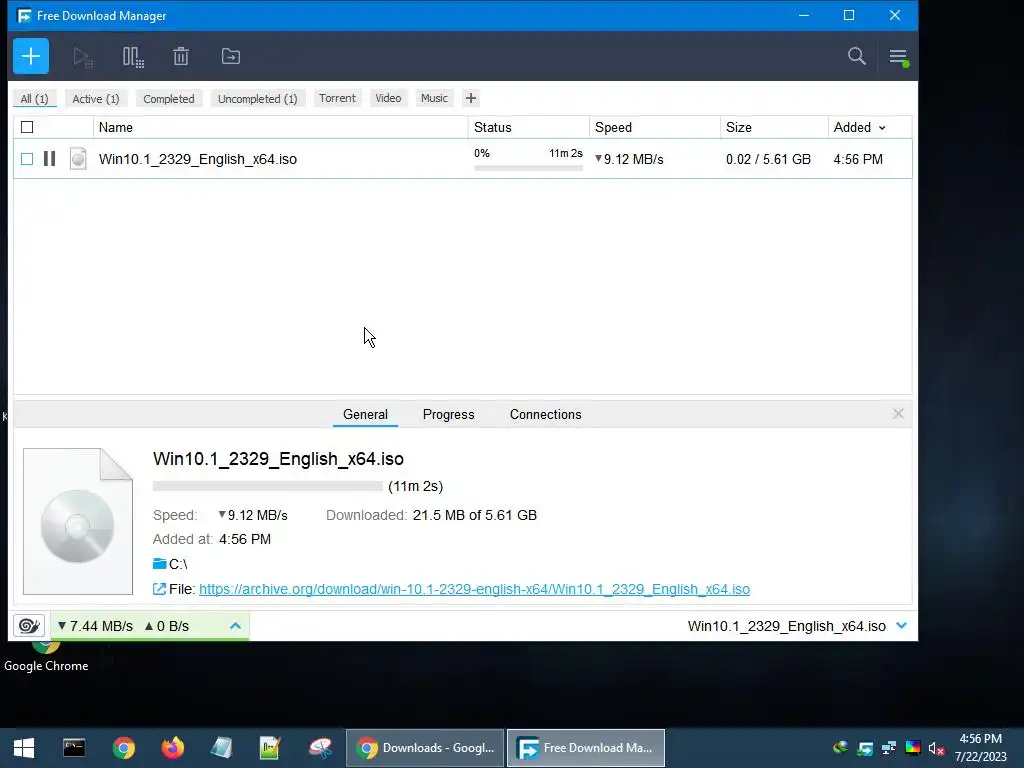Viewport: 1024px width, 768px height.
Task: Click the Pause all downloads toolbar icon
Action: click(133, 57)
